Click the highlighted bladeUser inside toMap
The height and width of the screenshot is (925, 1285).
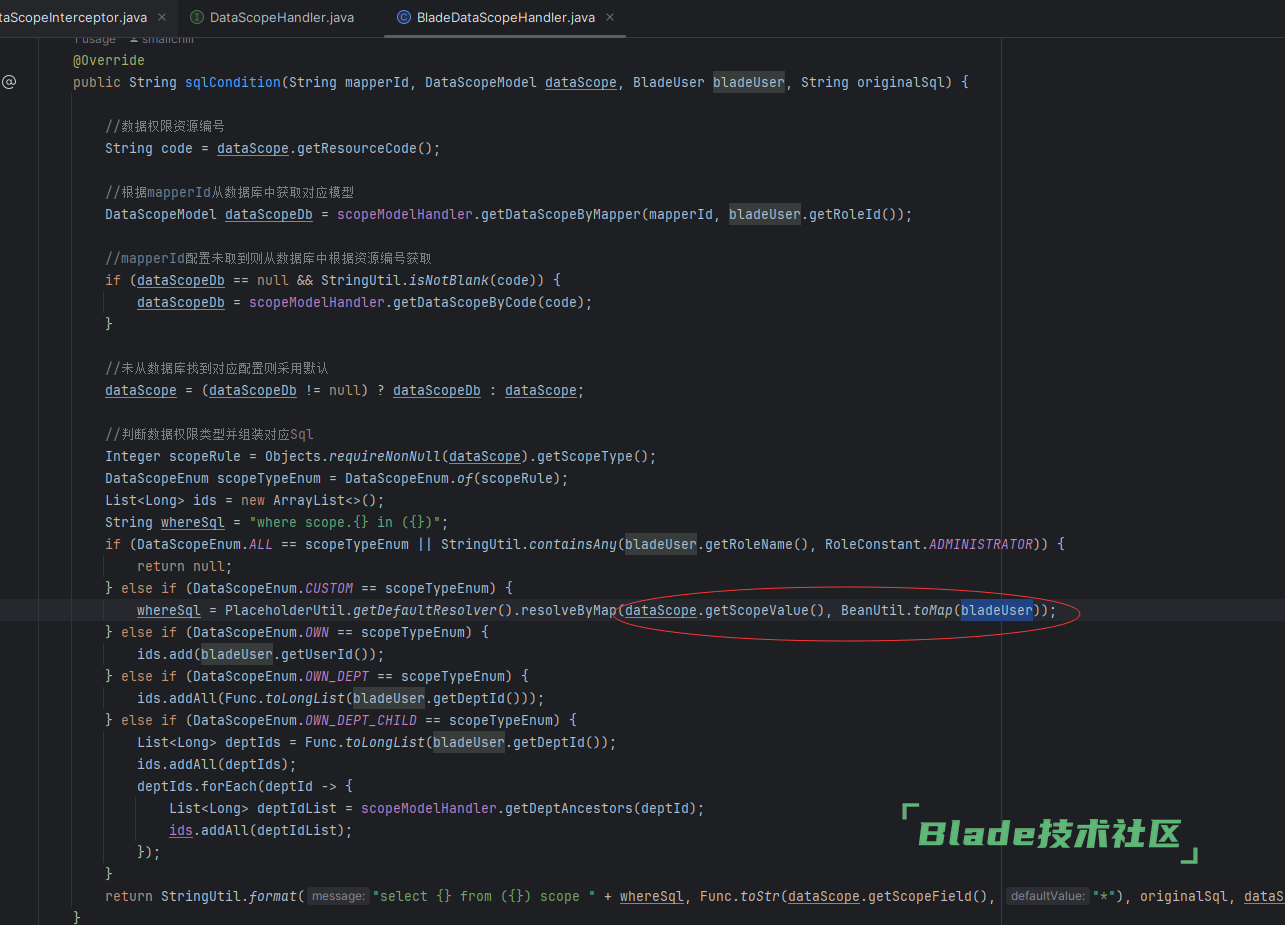(x=997, y=610)
